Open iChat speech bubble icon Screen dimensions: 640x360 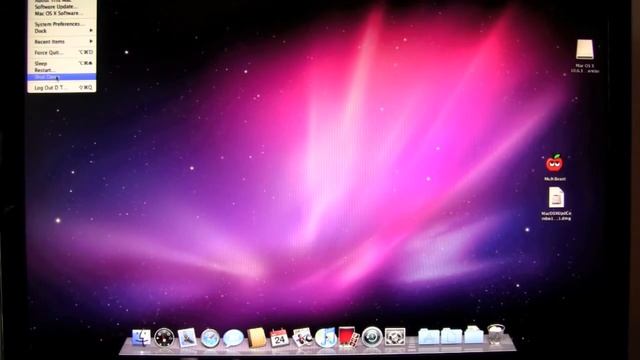pyautogui.click(x=233, y=338)
